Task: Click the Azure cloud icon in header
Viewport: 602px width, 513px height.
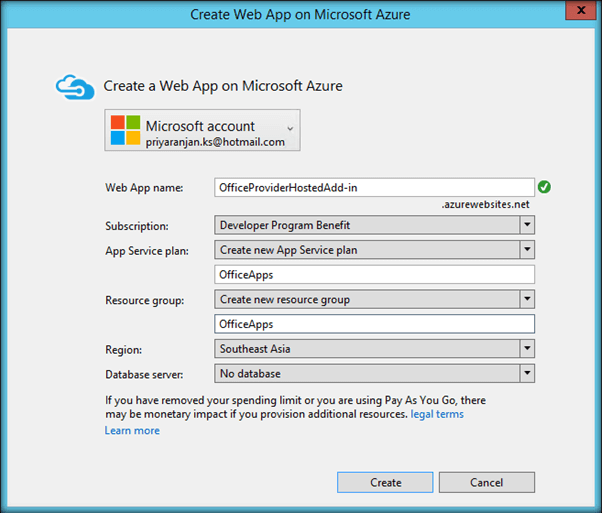Action: (75, 87)
